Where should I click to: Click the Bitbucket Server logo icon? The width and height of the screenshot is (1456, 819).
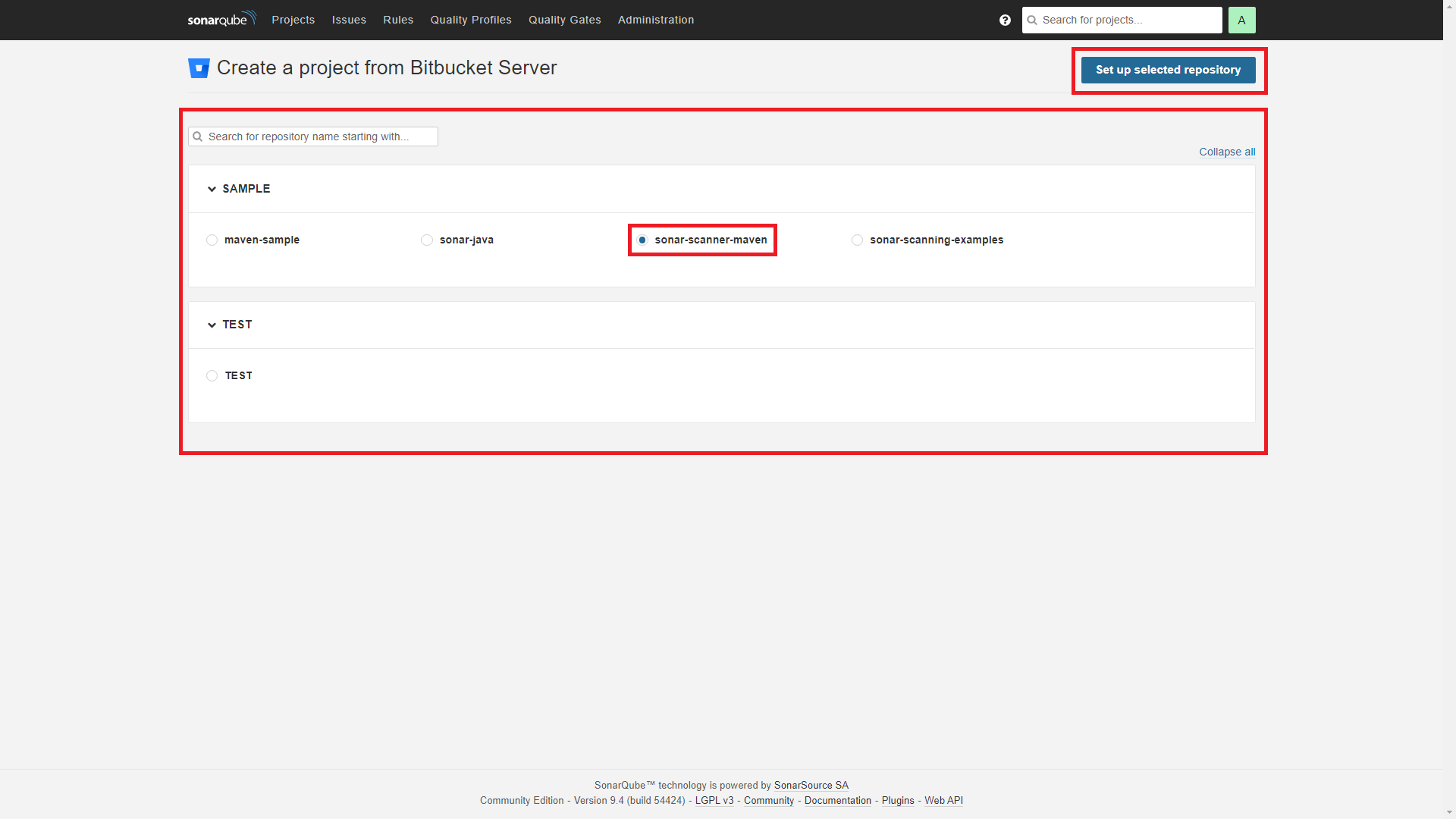point(199,68)
